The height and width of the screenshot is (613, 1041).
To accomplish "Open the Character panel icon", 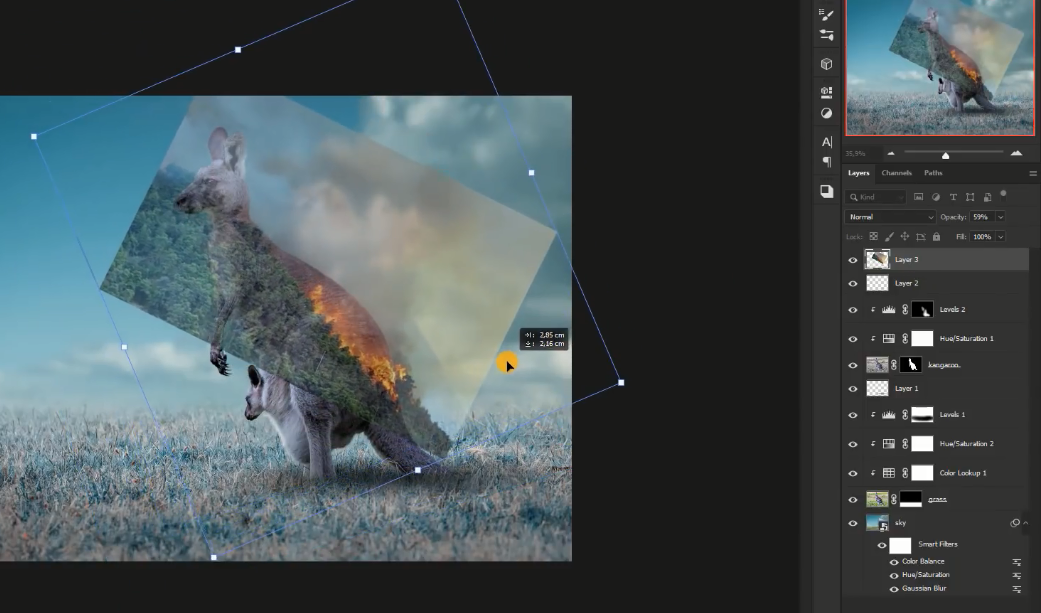I will (826, 142).
